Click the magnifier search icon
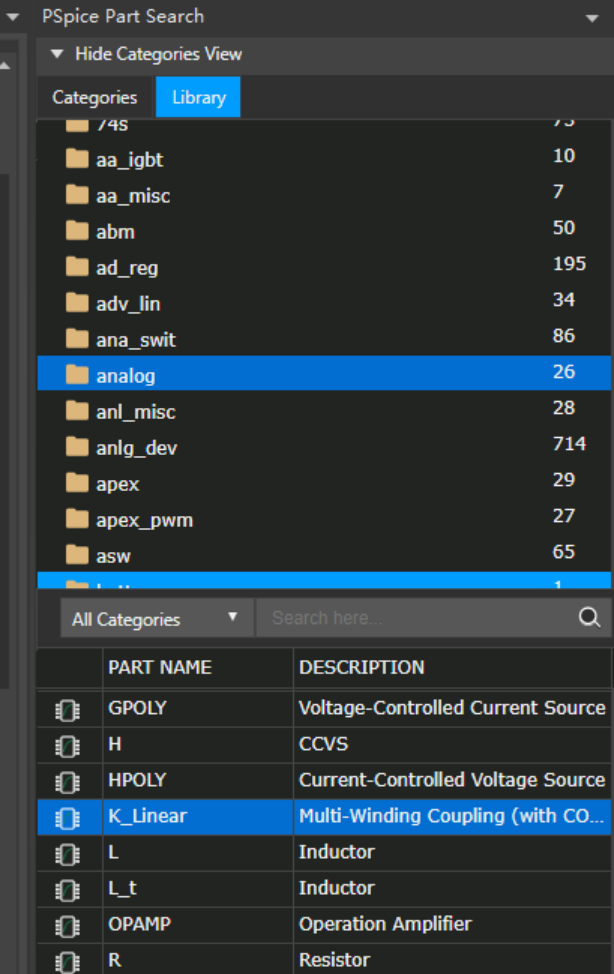Viewport: 614px width, 974px height. tap(589, 617)
